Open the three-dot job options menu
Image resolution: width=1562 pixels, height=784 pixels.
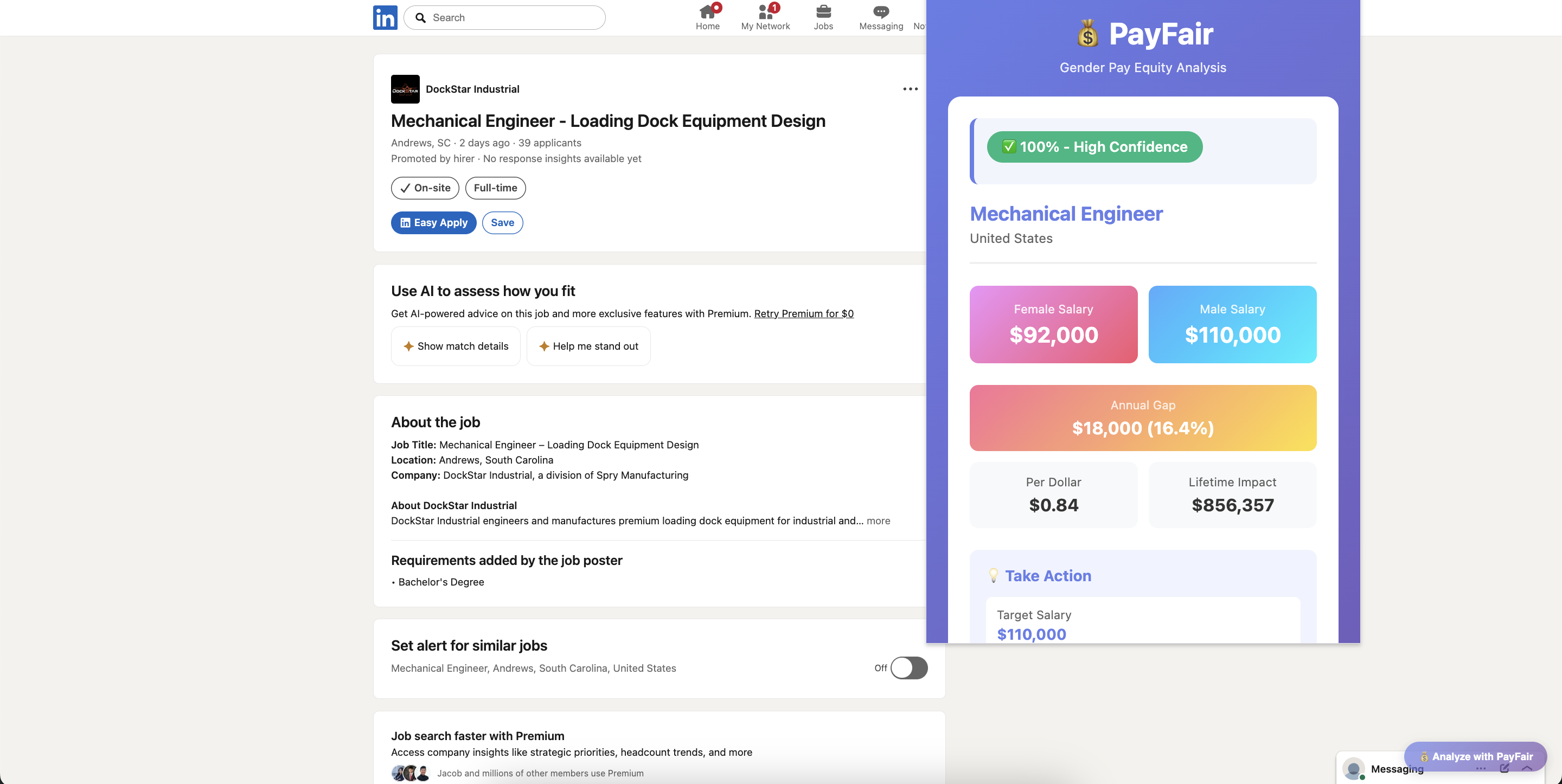coord(910,89)
